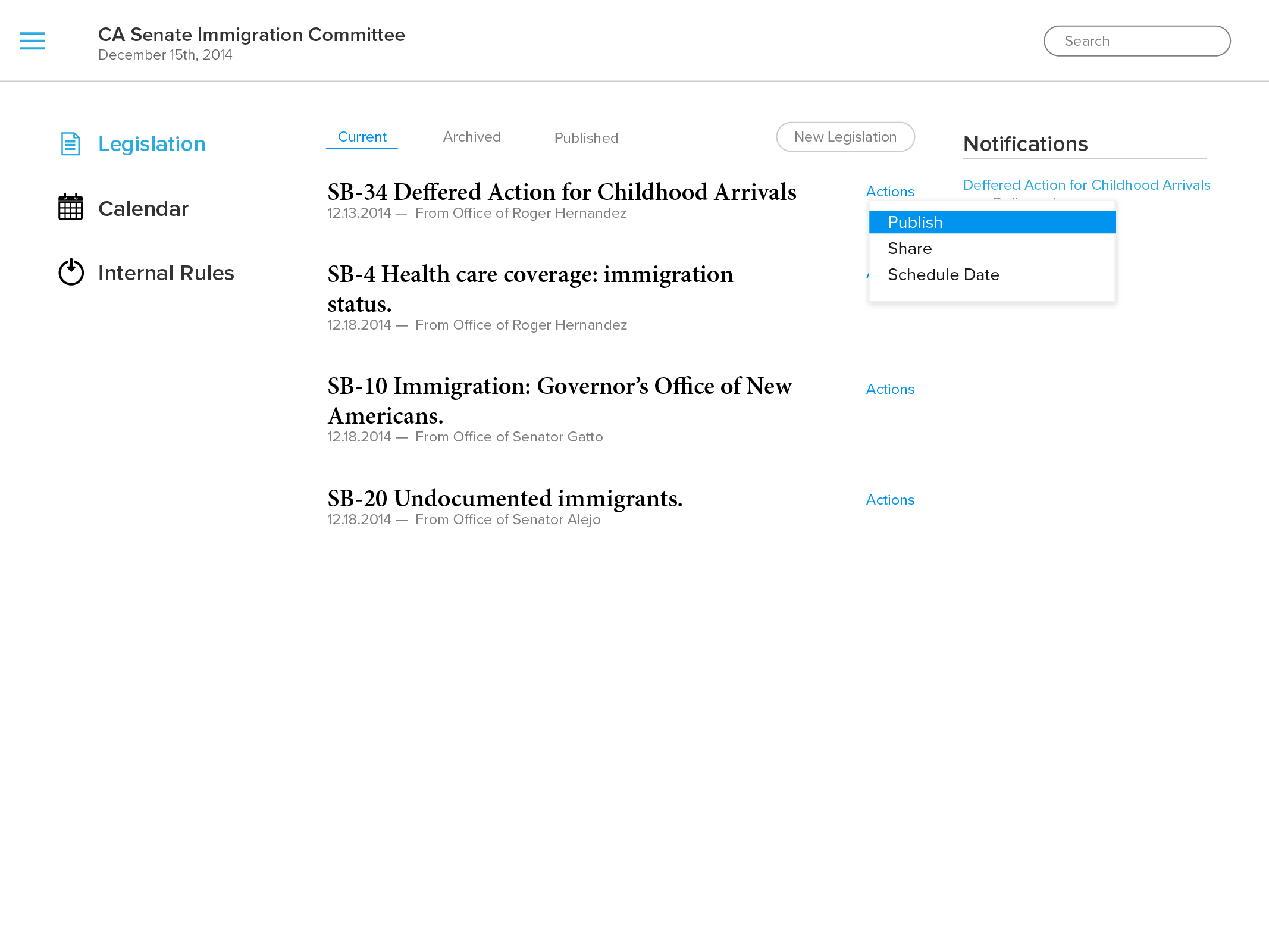The width and height of the screenshot is (1269, 952).
Task: Click the Legislation document icon
Action: pyautogui.click(x=70, y=144)
